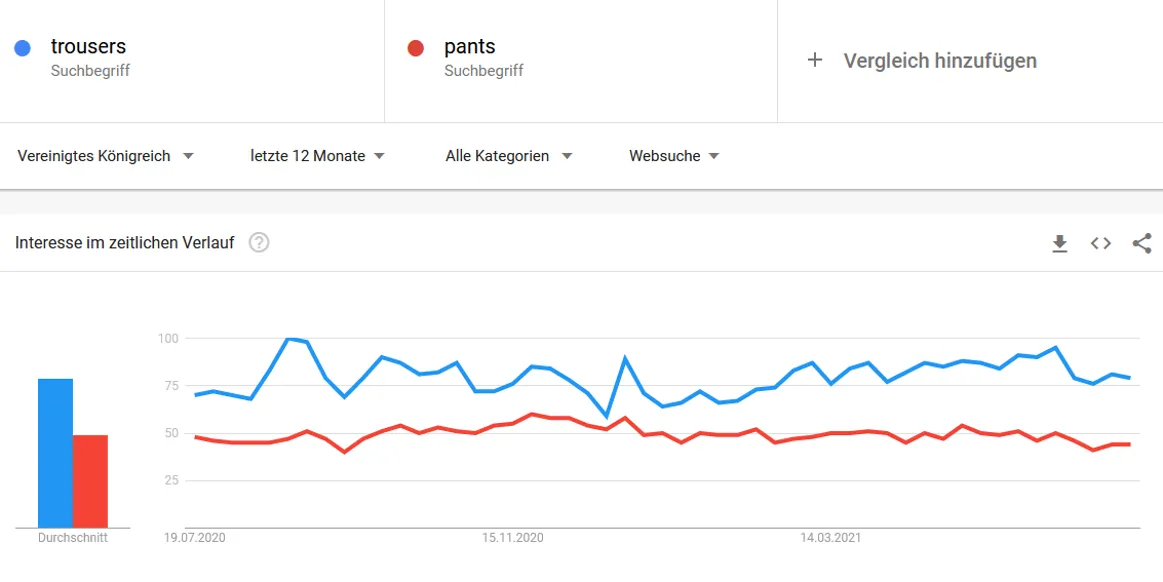Click the Durchschnitt label under the bars
The width and height of the screenshot is (1163, 582).
(73, 538)
